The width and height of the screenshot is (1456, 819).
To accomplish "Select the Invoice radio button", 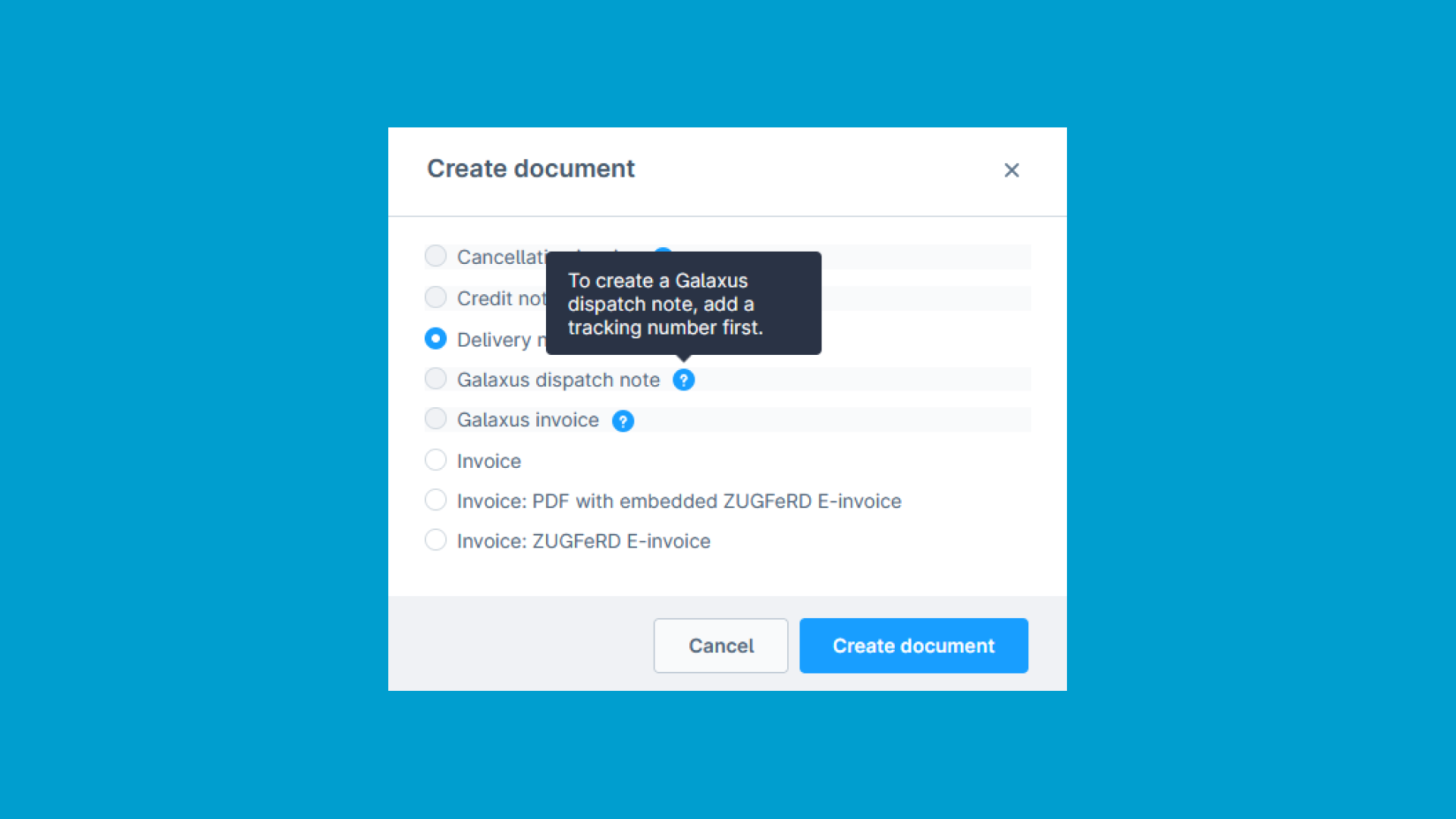I will point(435,460).
